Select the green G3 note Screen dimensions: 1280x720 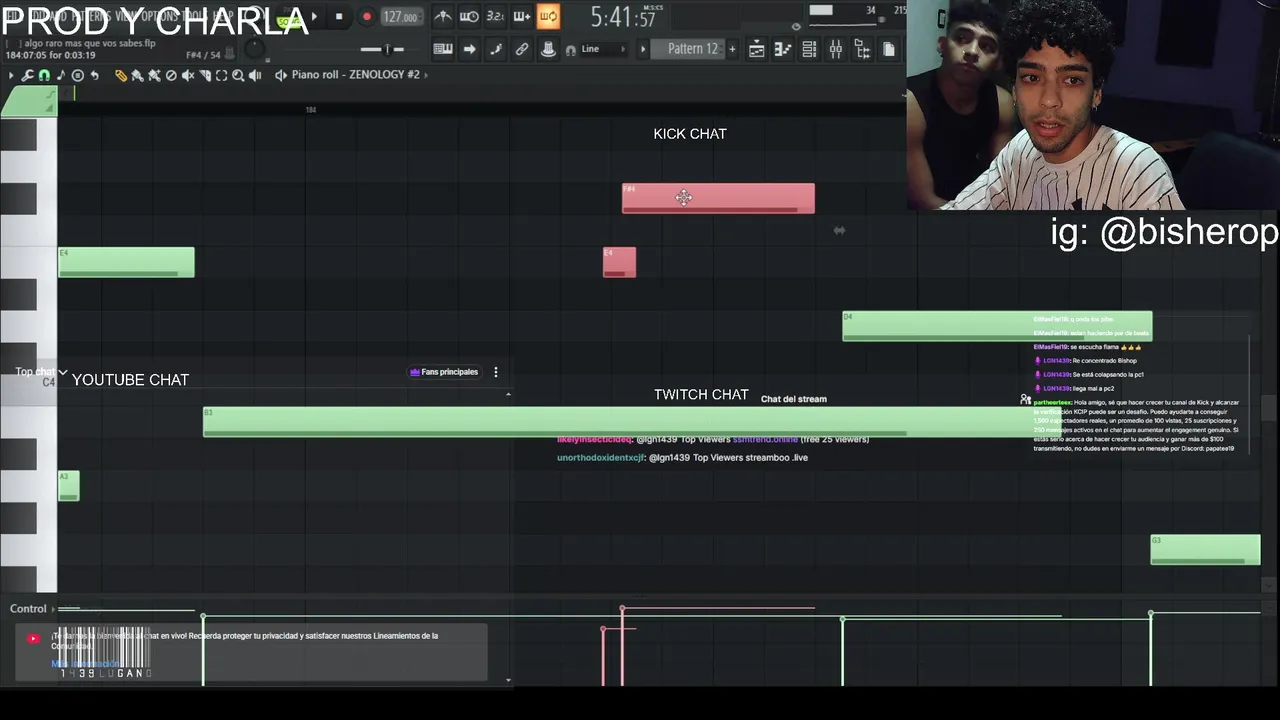[x=1205, y=549]
